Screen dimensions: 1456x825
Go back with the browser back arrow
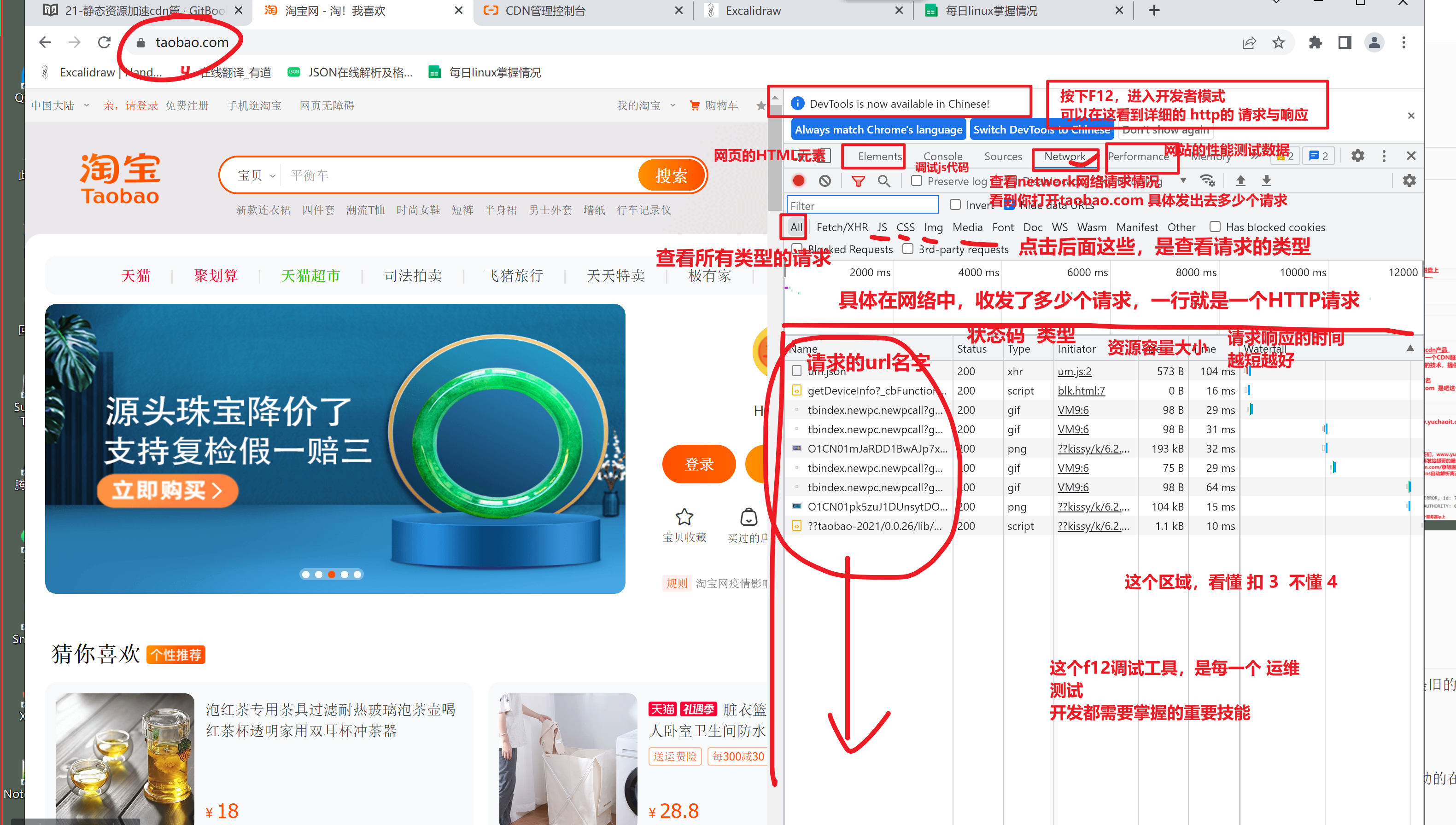pyautogui.click(x=45, y=42)
